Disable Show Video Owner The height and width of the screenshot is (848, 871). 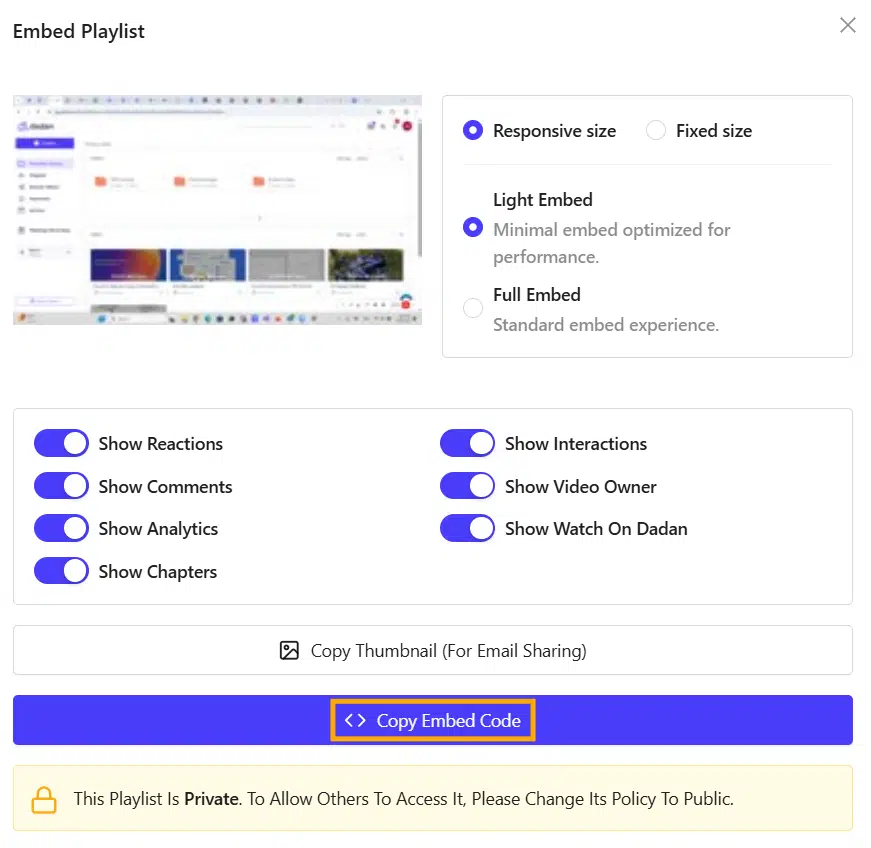click(467, 486)
